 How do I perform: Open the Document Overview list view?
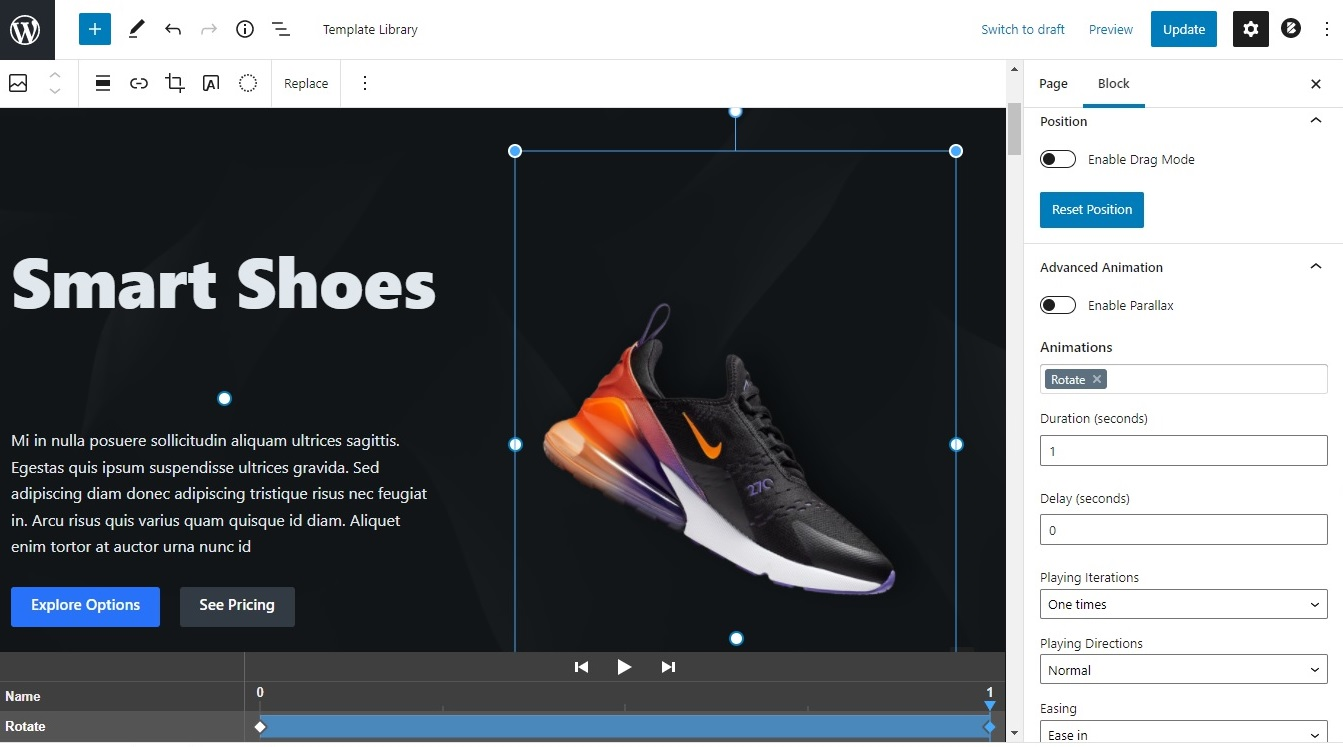pos(281,29)
